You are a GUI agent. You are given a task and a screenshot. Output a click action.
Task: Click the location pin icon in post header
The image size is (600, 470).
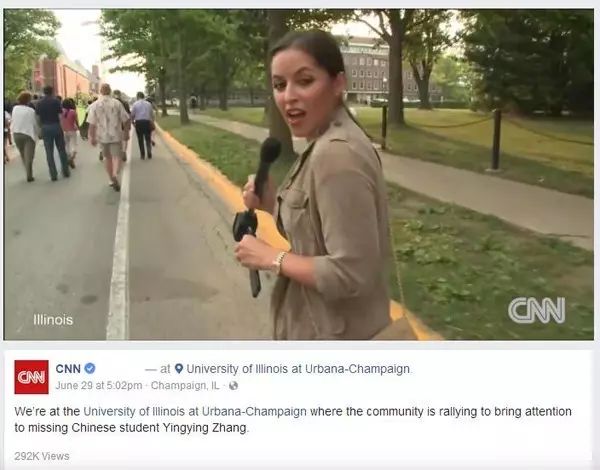(179, 369)
